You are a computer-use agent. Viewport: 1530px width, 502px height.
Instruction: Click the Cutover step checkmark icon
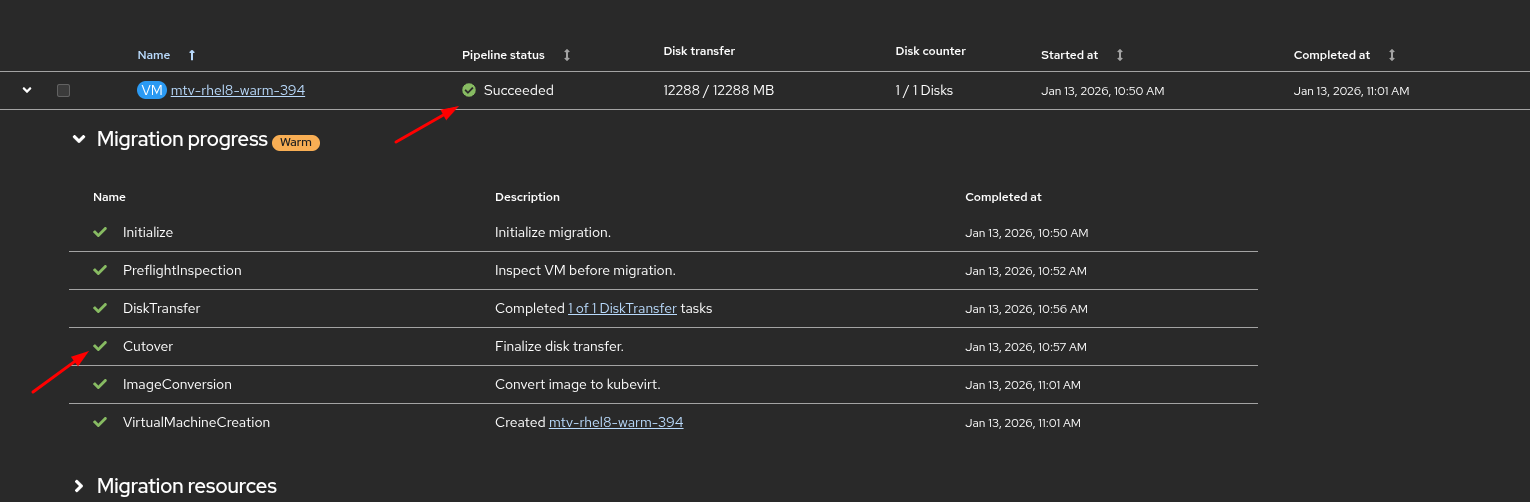(100, 346)
